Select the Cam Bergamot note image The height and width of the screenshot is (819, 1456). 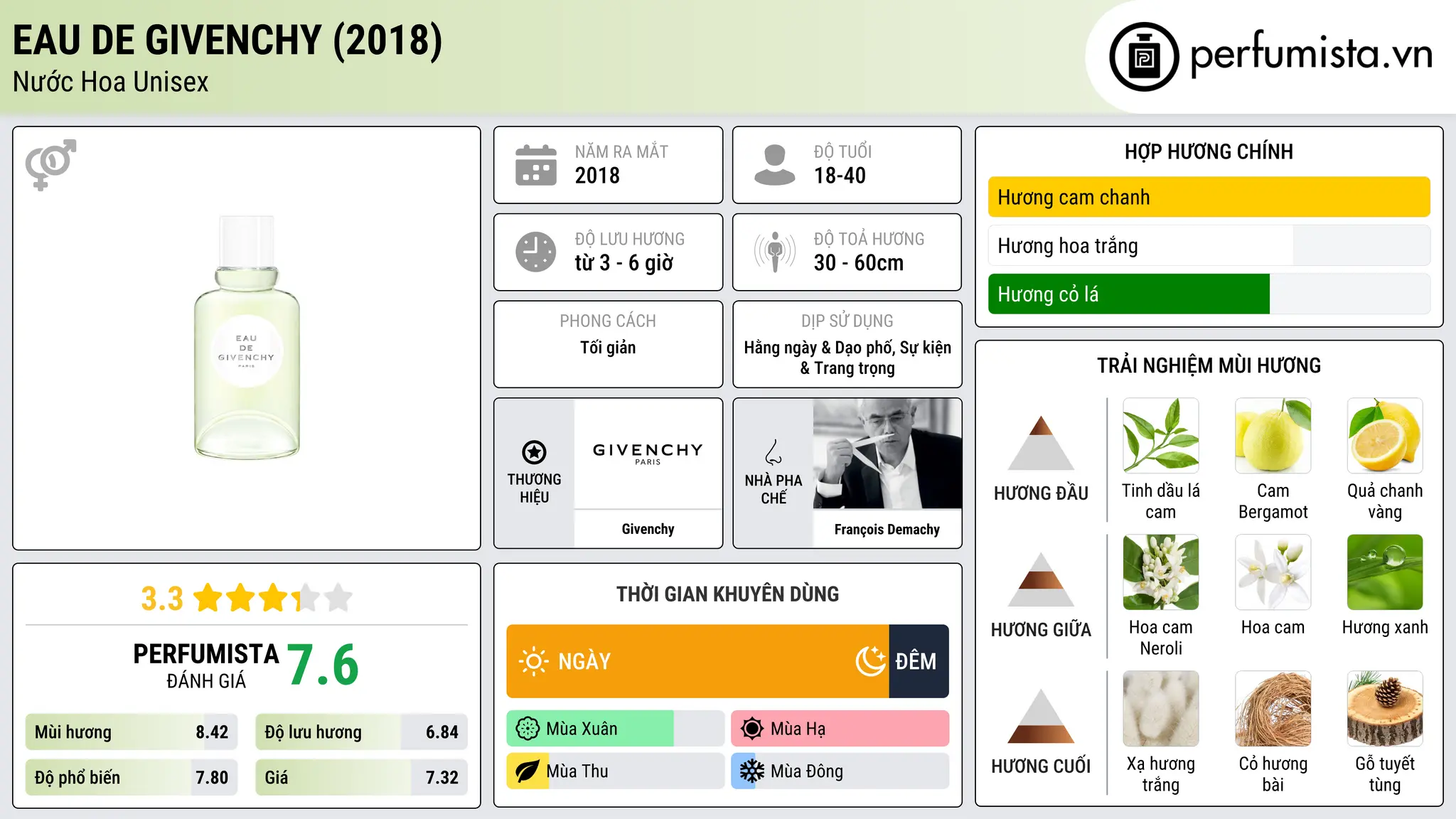pos(1273,436)
